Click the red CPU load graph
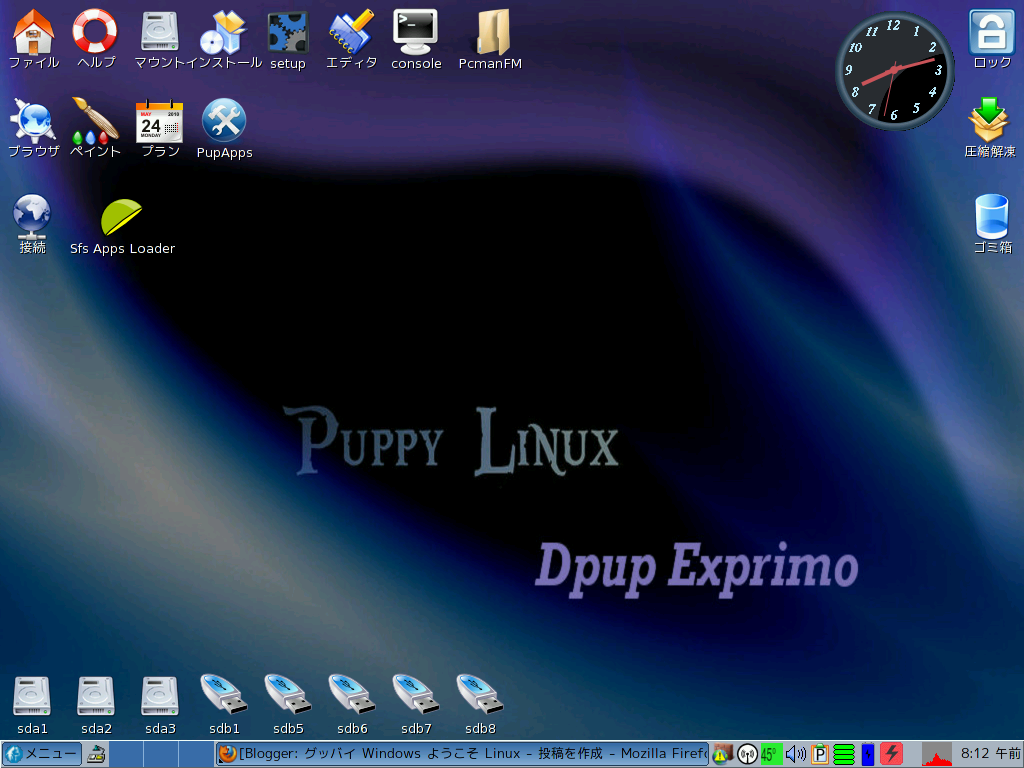The height and width of the screenshot is (768, 1024). 936,755
